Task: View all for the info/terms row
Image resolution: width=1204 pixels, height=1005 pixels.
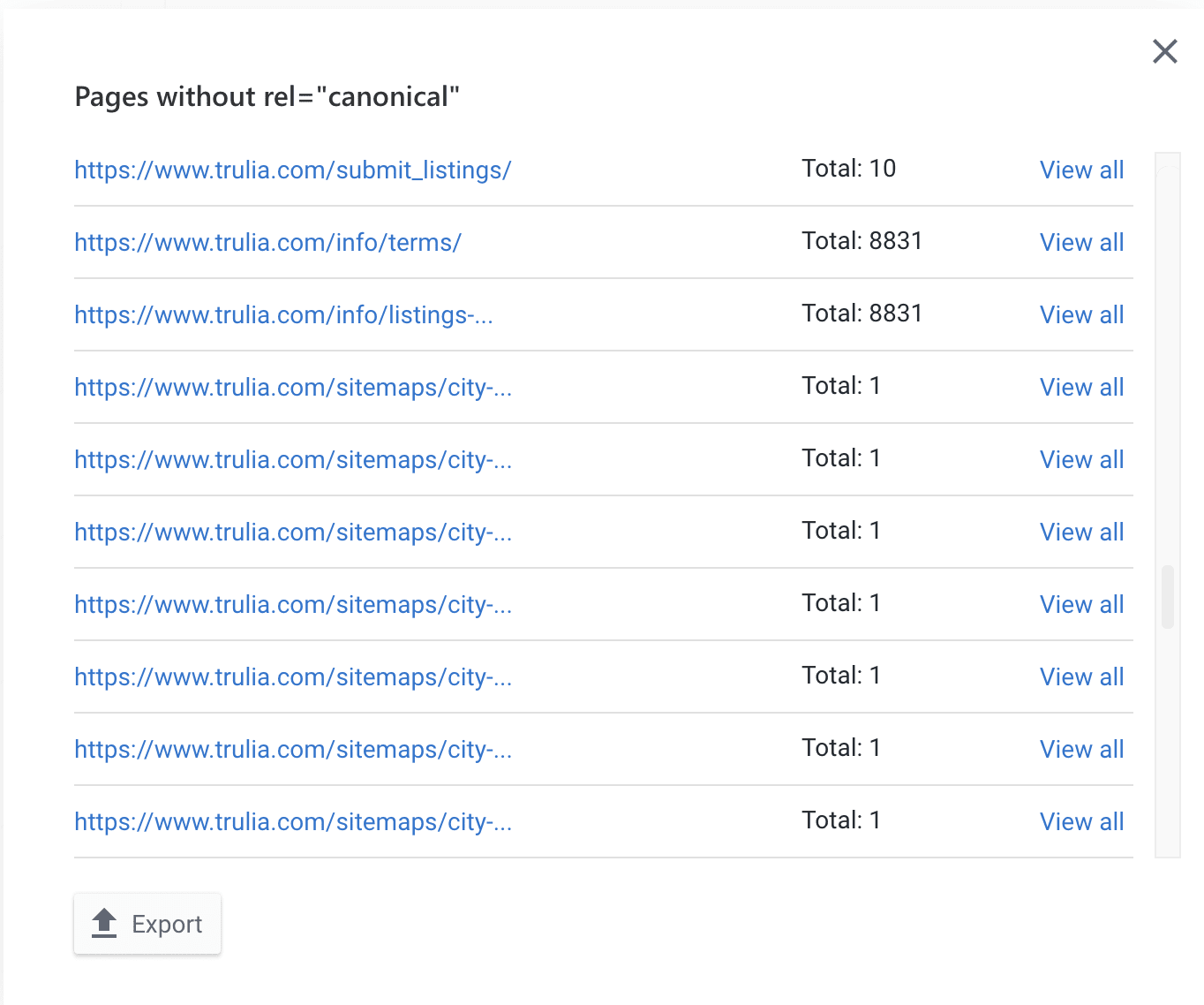Action: point(1081,242)
